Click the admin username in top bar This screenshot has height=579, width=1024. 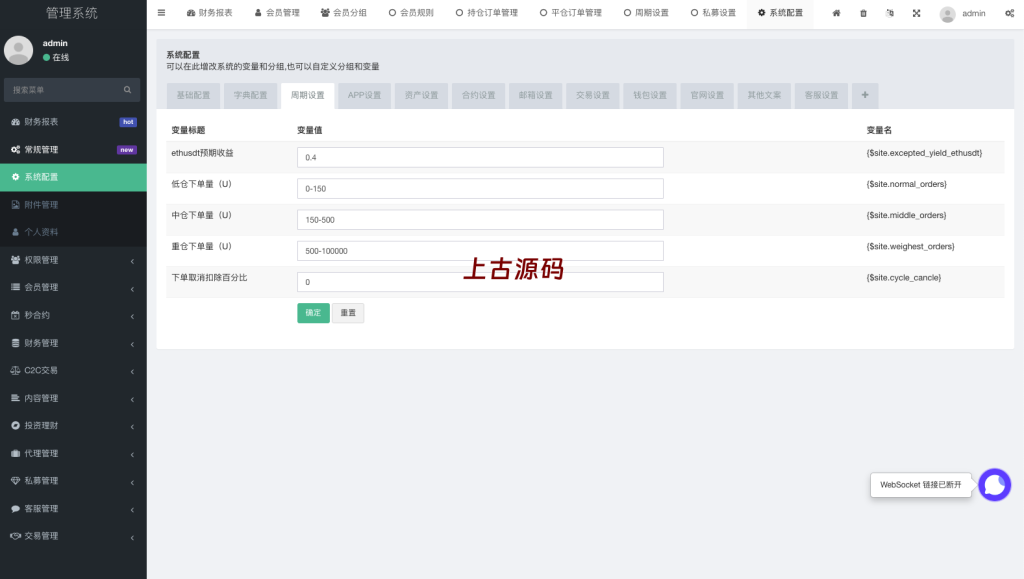[974, 13]
